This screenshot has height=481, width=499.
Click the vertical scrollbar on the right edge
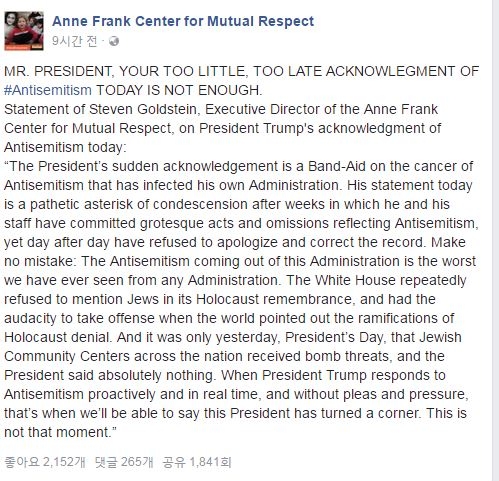pos(495,240)
